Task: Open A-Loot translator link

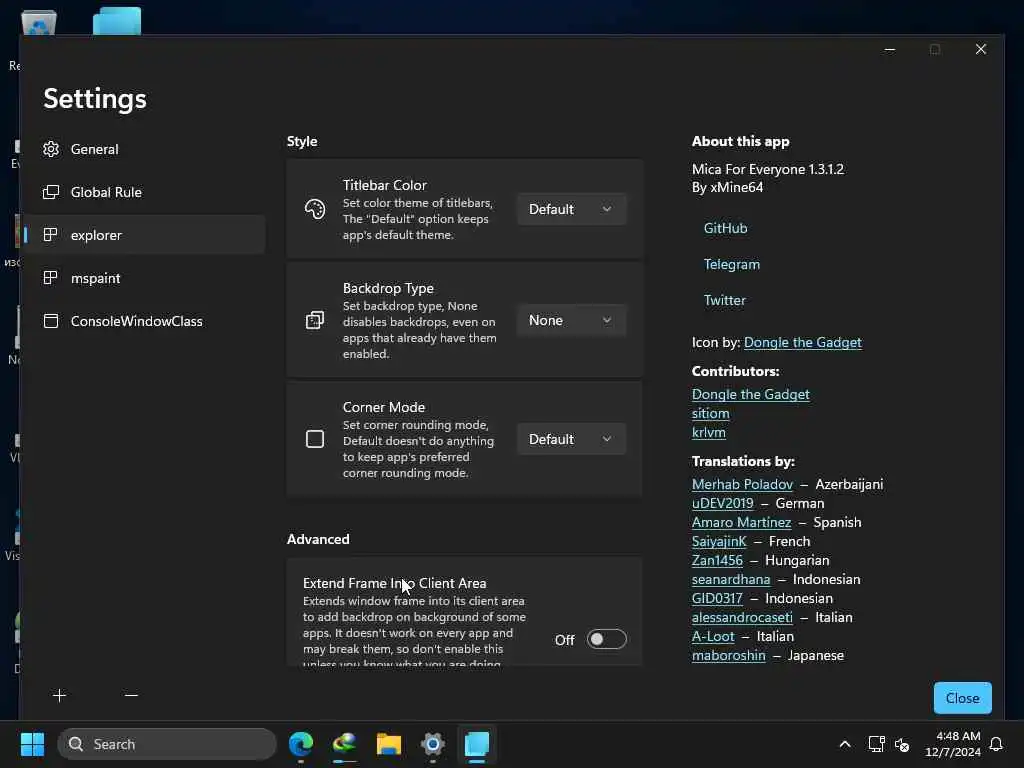Action: 713,635
